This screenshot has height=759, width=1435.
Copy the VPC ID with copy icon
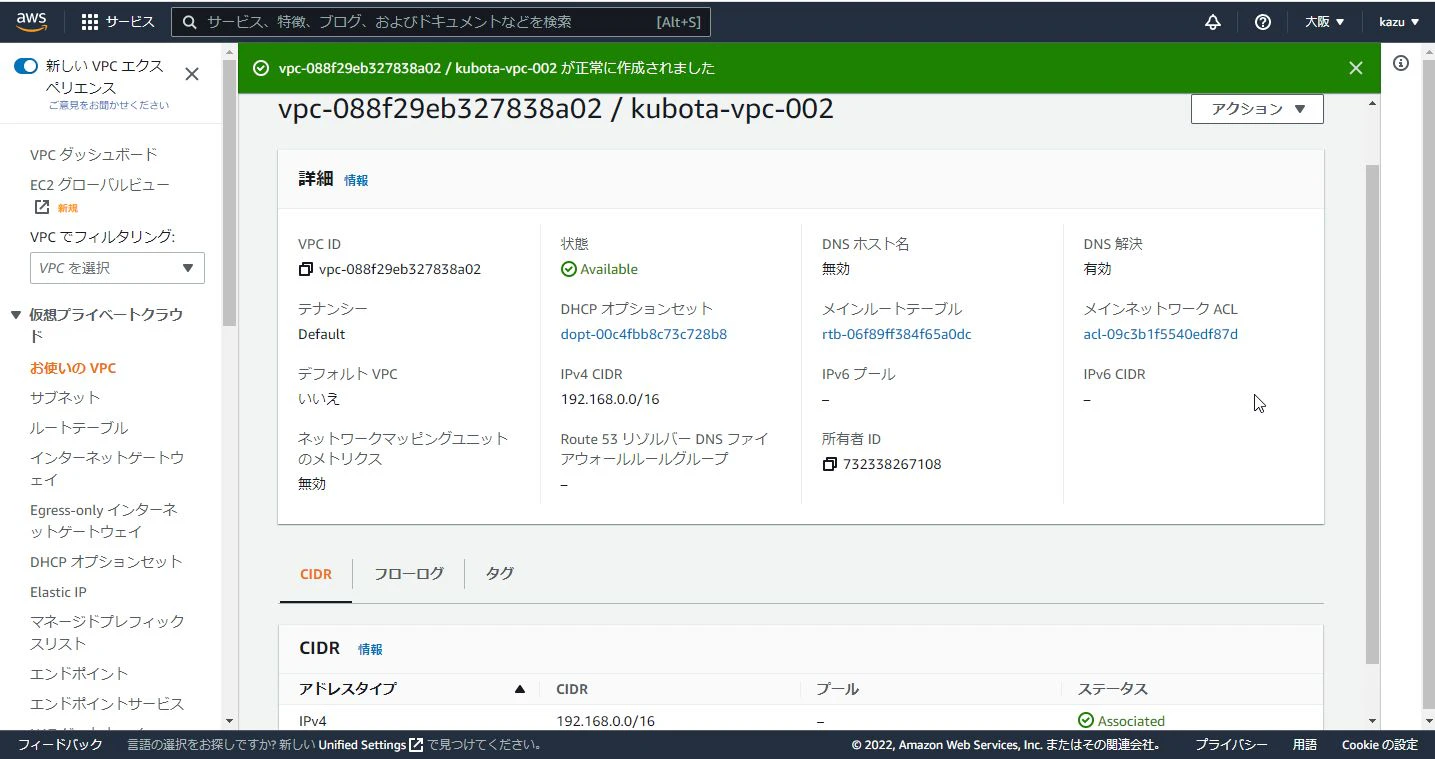tap(306, 269)
